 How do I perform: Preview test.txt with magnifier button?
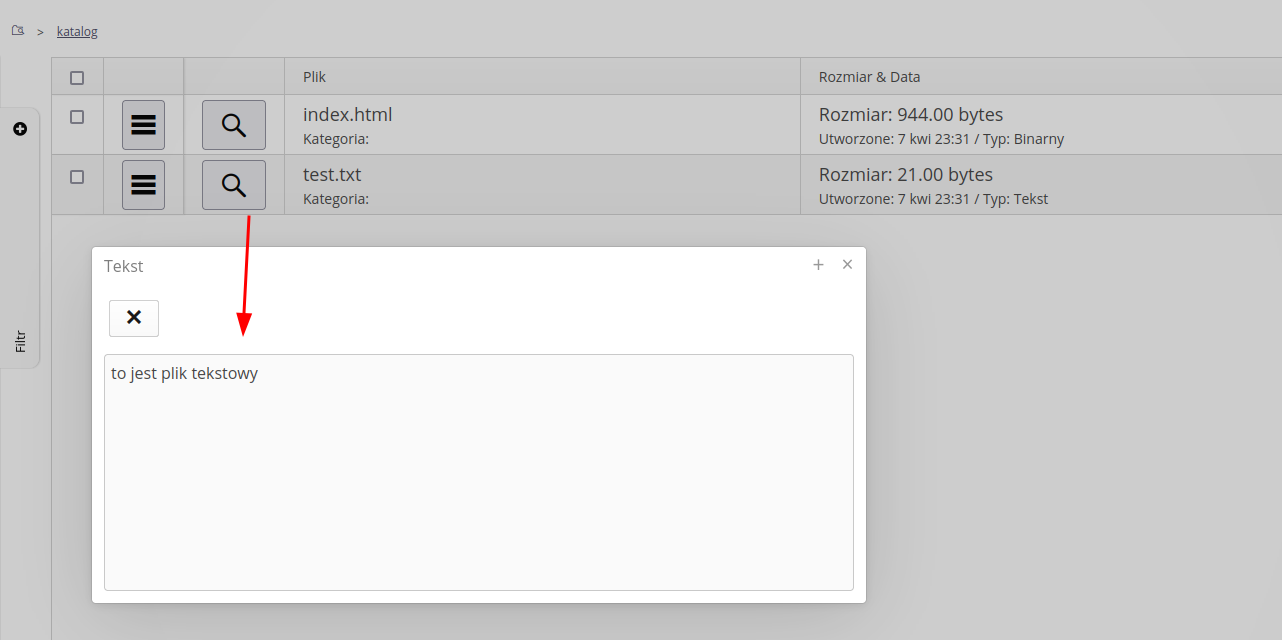(x=234, y=185)
